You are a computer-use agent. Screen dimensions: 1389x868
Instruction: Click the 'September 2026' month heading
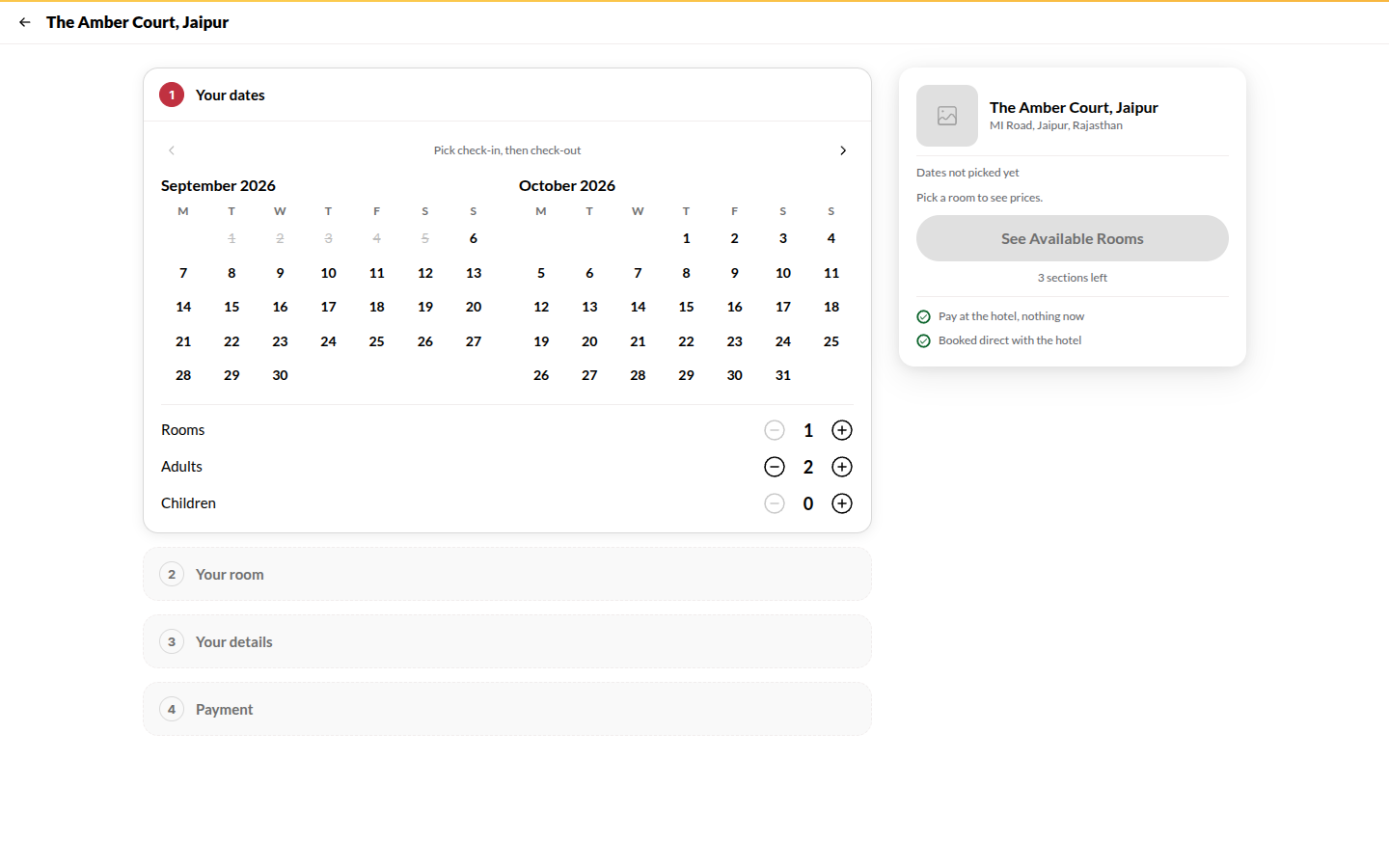click(218, 185)
